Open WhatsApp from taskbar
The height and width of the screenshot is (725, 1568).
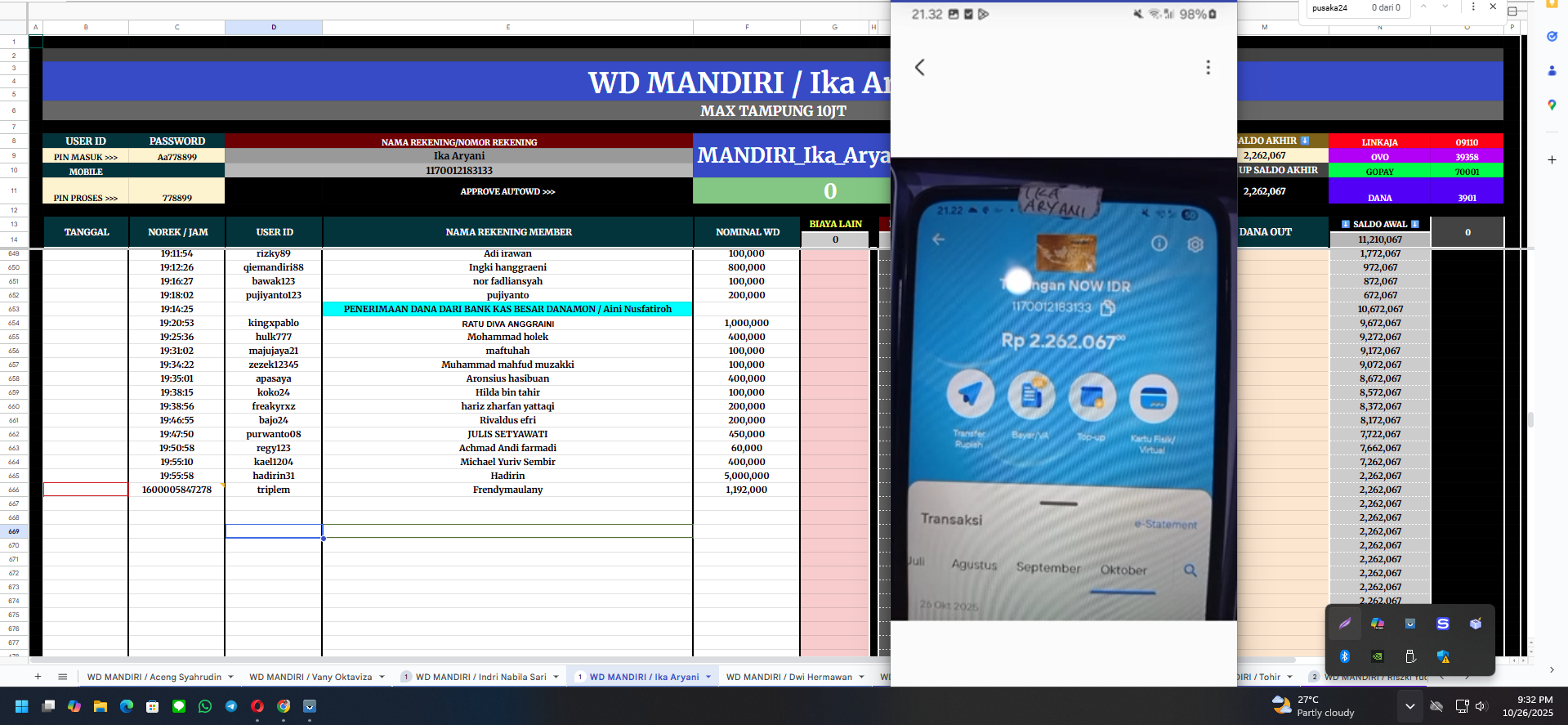point(205,706)
